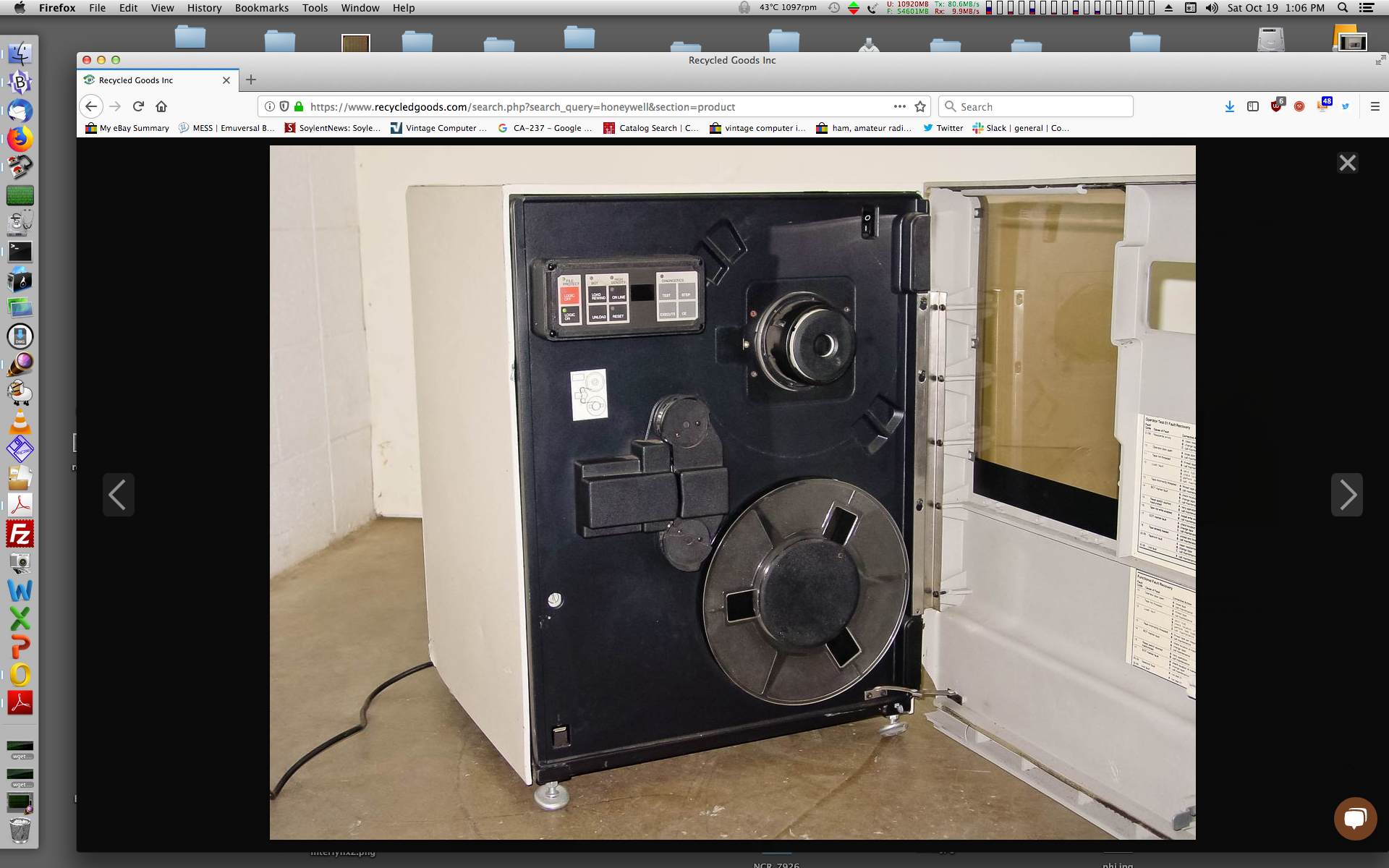1389x868 pixels.
Task: Open the Twitter bookmark
Action: [x=943, y=128]
